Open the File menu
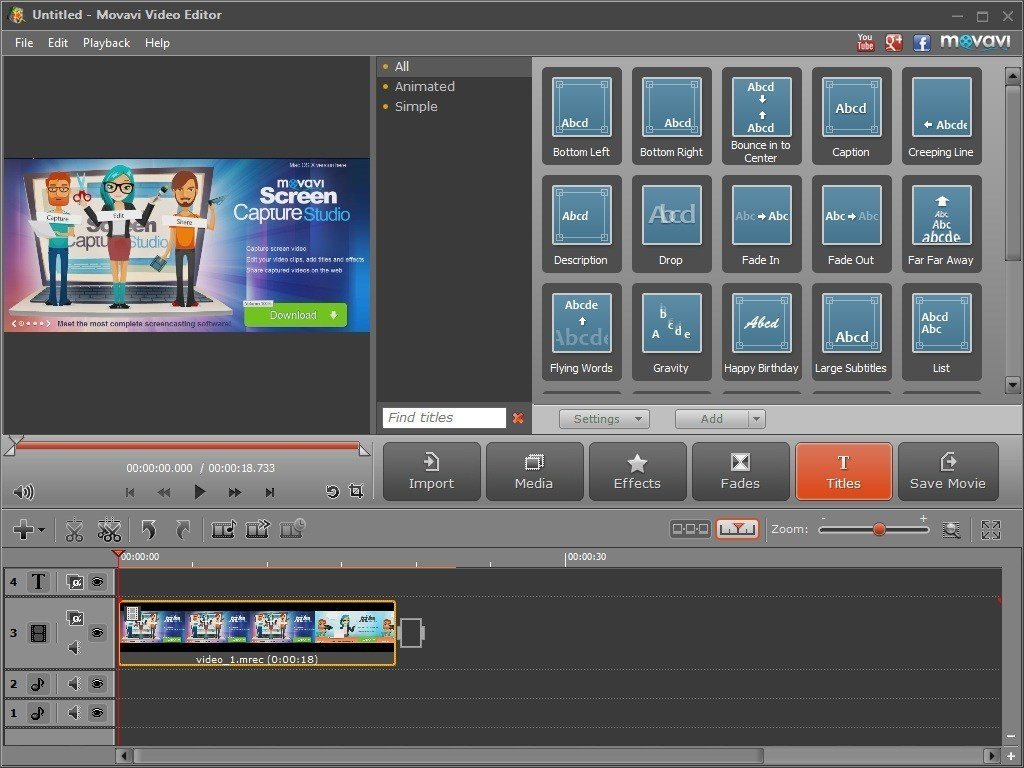Image resolution: width=1024 pixels, height=768 pixels. pos(24,43)
